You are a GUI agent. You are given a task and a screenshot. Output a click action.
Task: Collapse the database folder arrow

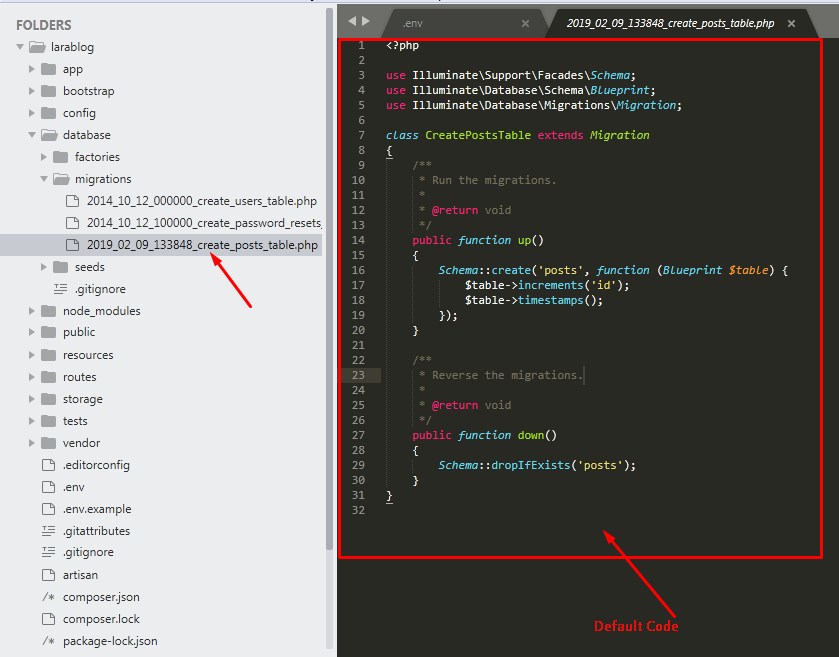click(32, 135)
